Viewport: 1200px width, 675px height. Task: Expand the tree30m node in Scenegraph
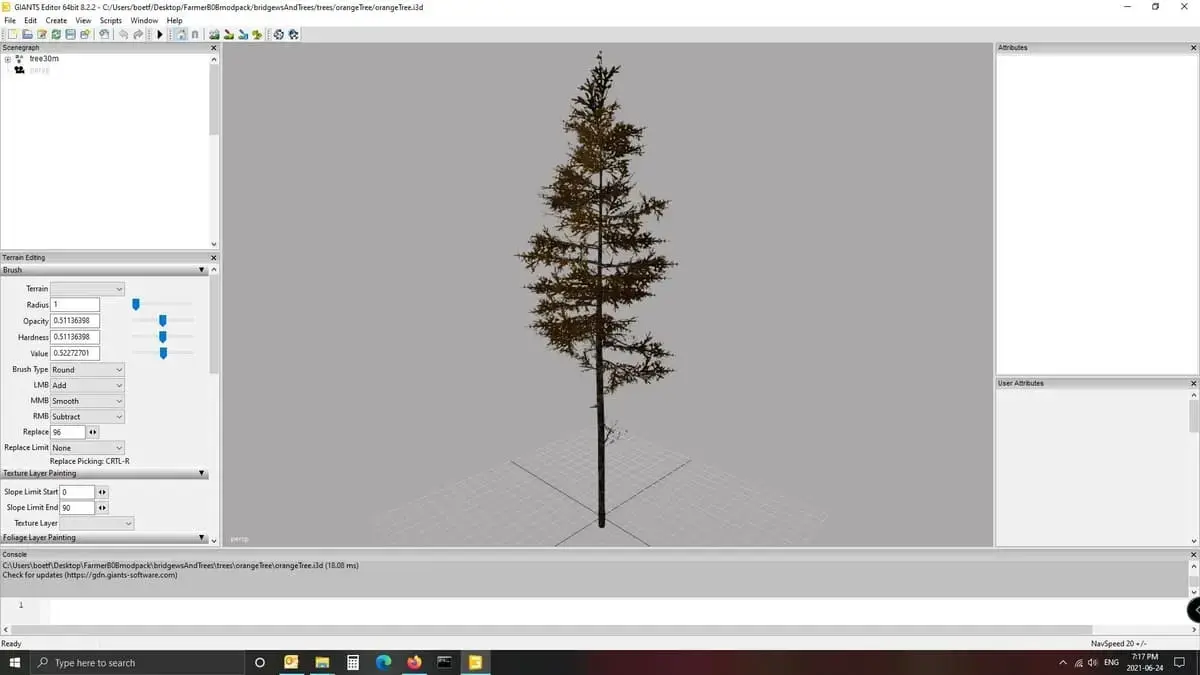8,59
